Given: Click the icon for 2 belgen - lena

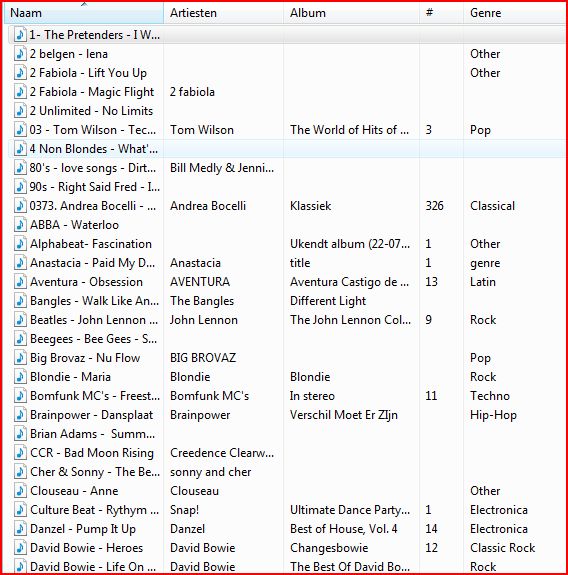Looking at the screenshot, I should point(20,54).
